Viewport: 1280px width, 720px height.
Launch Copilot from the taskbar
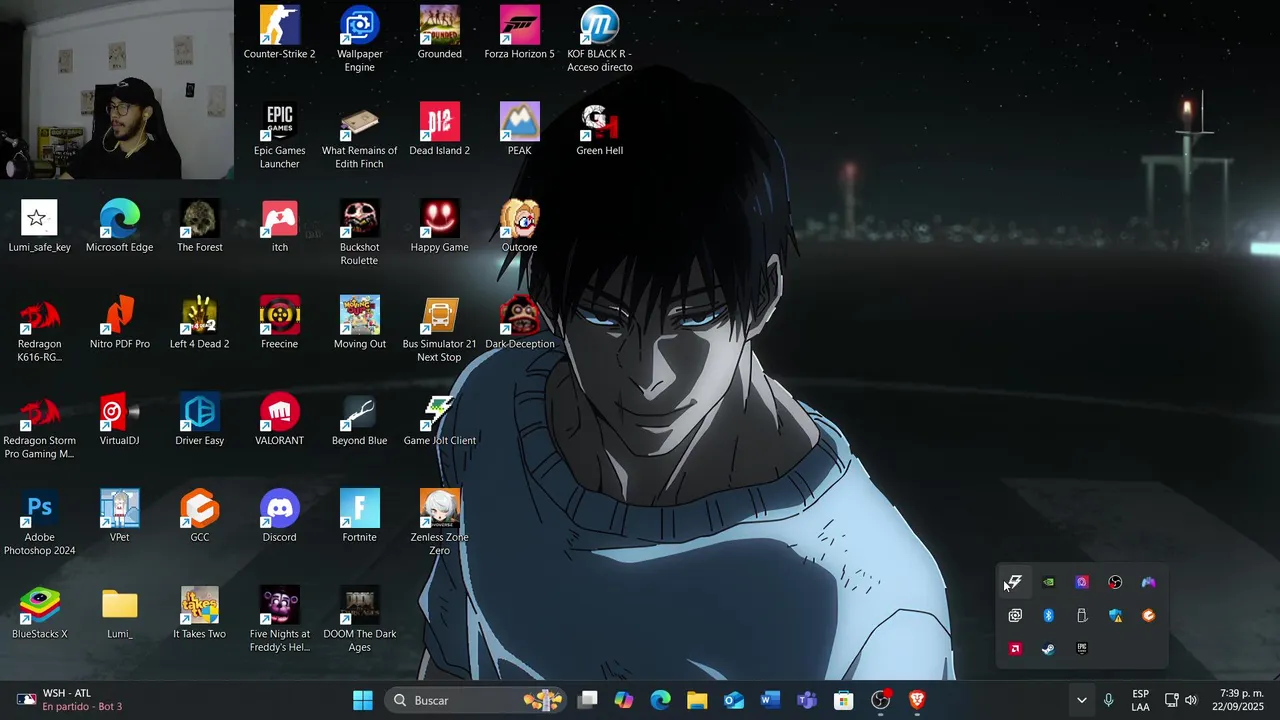pyautogui.click(x=624, y=700)
